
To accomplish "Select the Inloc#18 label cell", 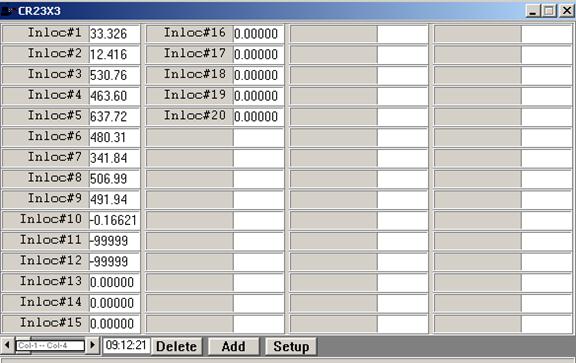I will click(190, 75).
